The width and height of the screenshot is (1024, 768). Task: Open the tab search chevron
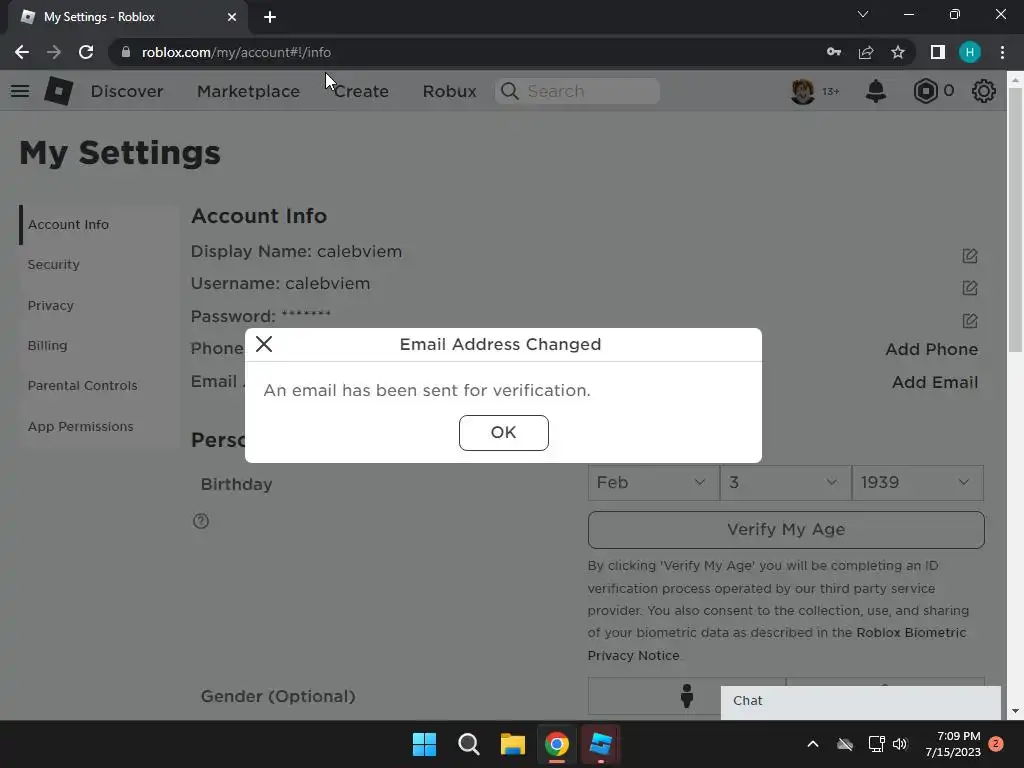pos(863,14)
